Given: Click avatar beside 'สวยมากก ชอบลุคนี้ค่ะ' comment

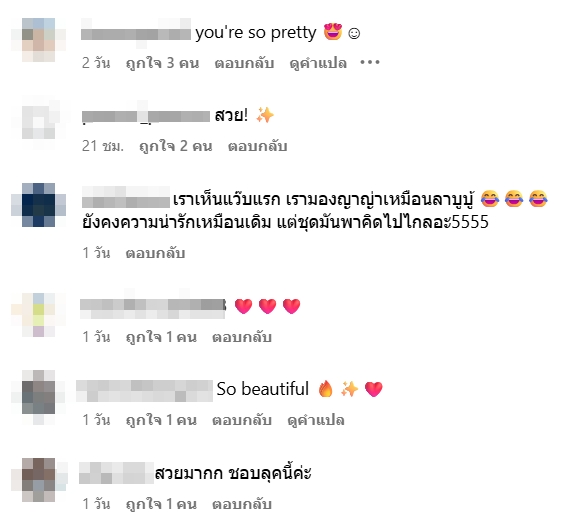Looking at the screenshot, I should point(38,480).
